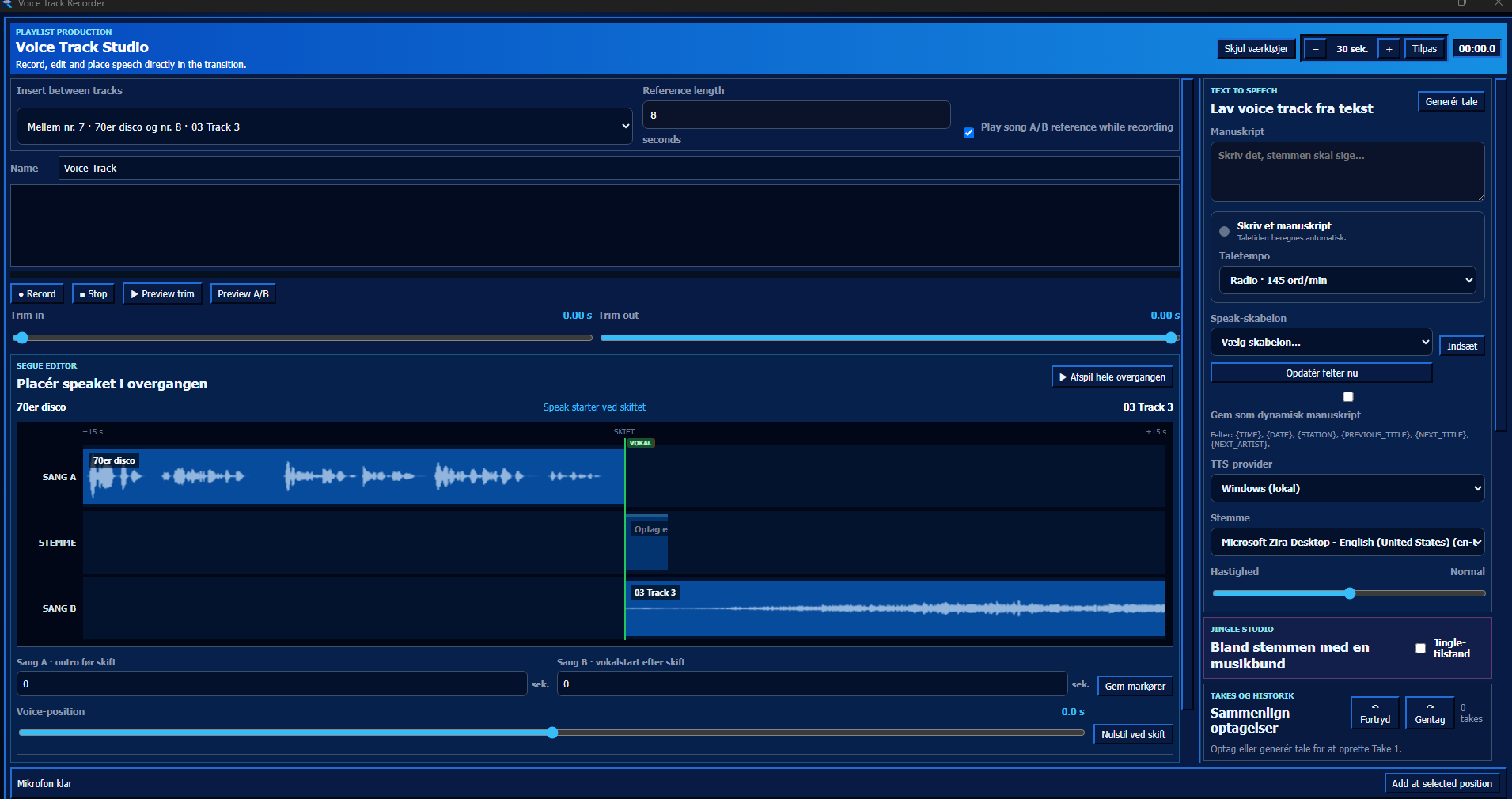Play the Preview trim

[x=162, y=293]
